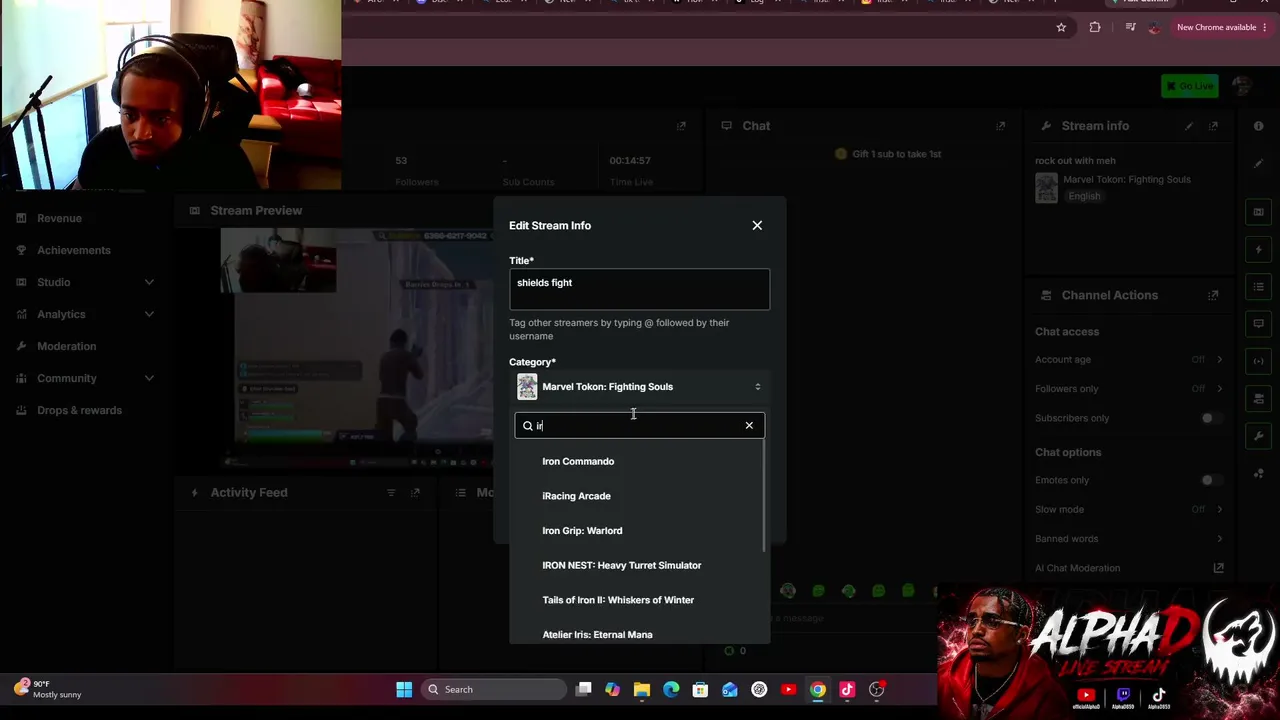This screenshot has width=1280, height=720.
Task: Click the right rail wrench icon
Action: point(1259,436)
